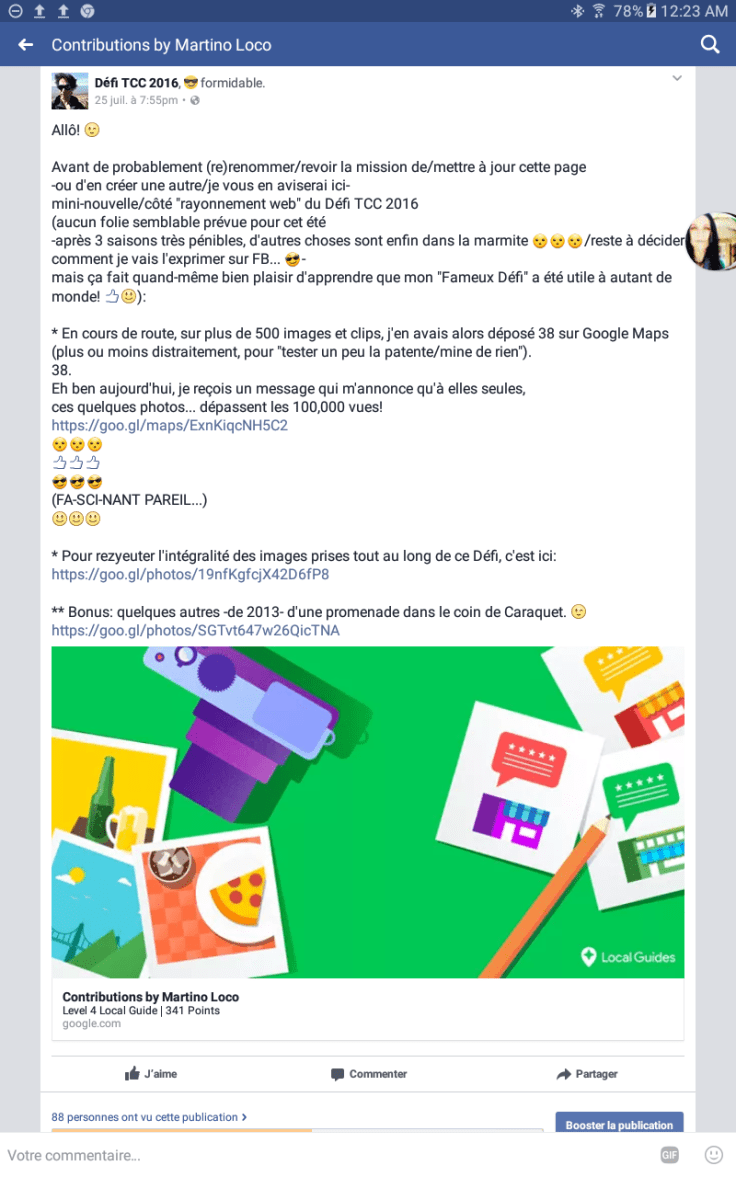
Task: Tap the globe public privacy icon
Action: point(195,101)
